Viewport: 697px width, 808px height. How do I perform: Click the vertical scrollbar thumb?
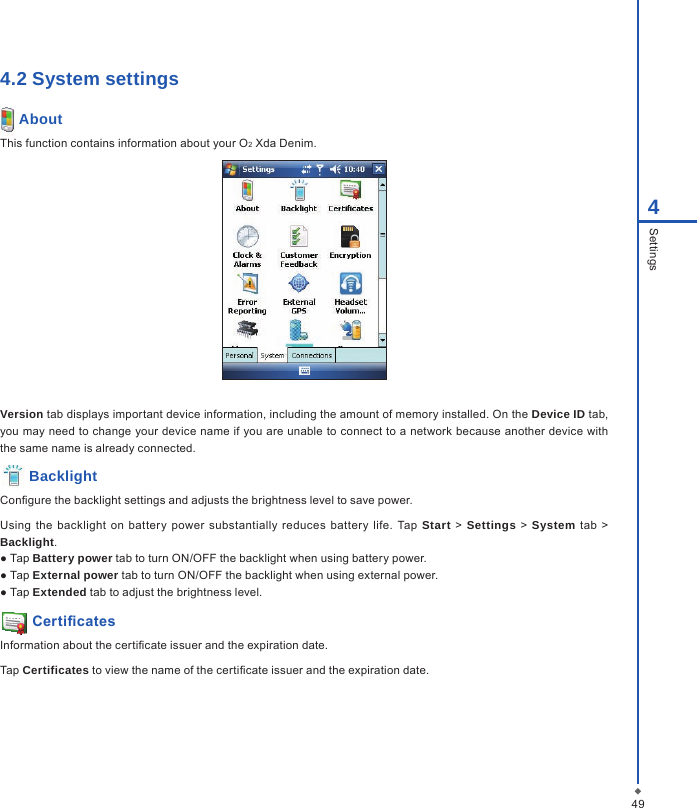tap(382, 234)
